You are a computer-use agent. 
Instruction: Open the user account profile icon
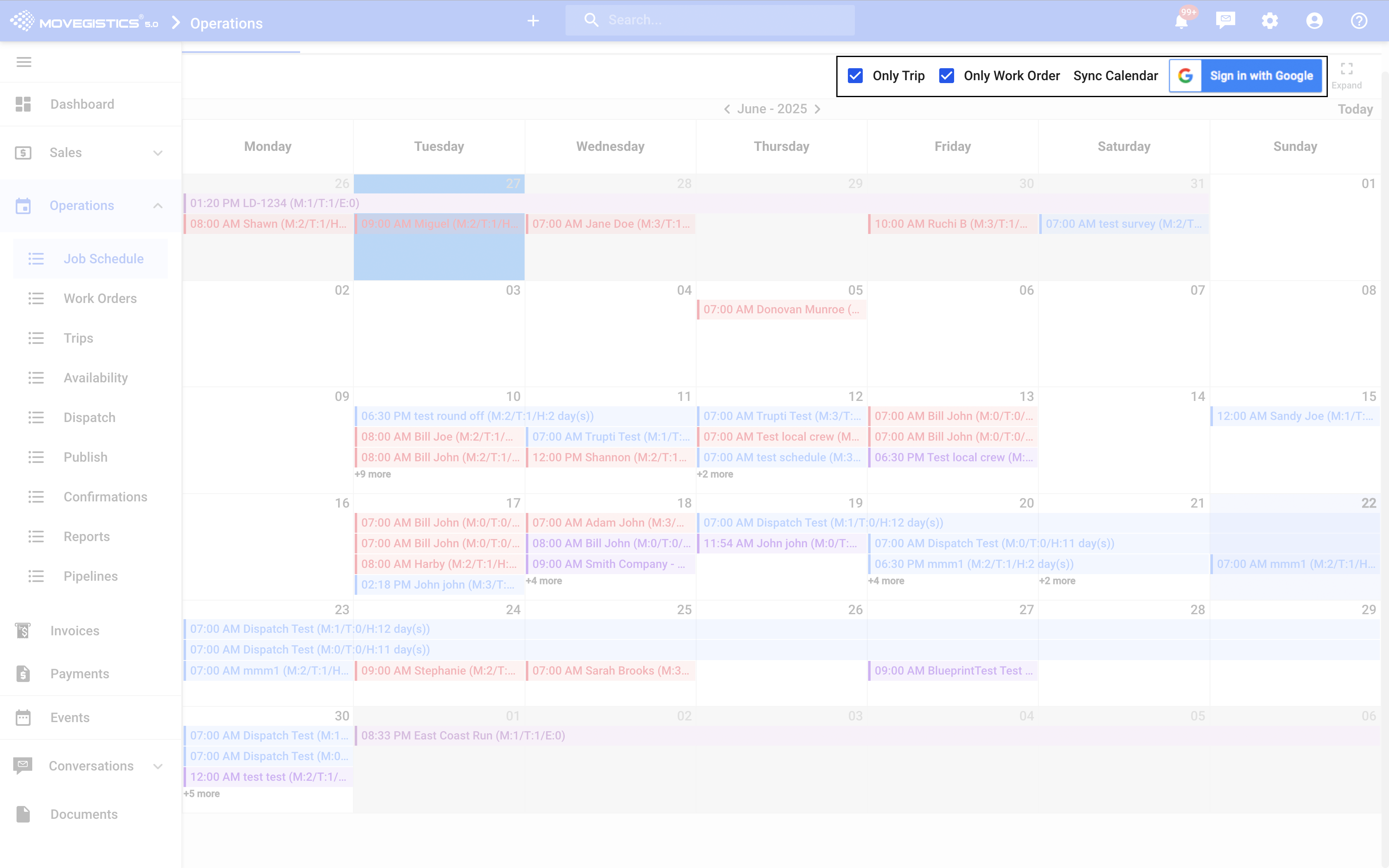[x=1315, y=21]
